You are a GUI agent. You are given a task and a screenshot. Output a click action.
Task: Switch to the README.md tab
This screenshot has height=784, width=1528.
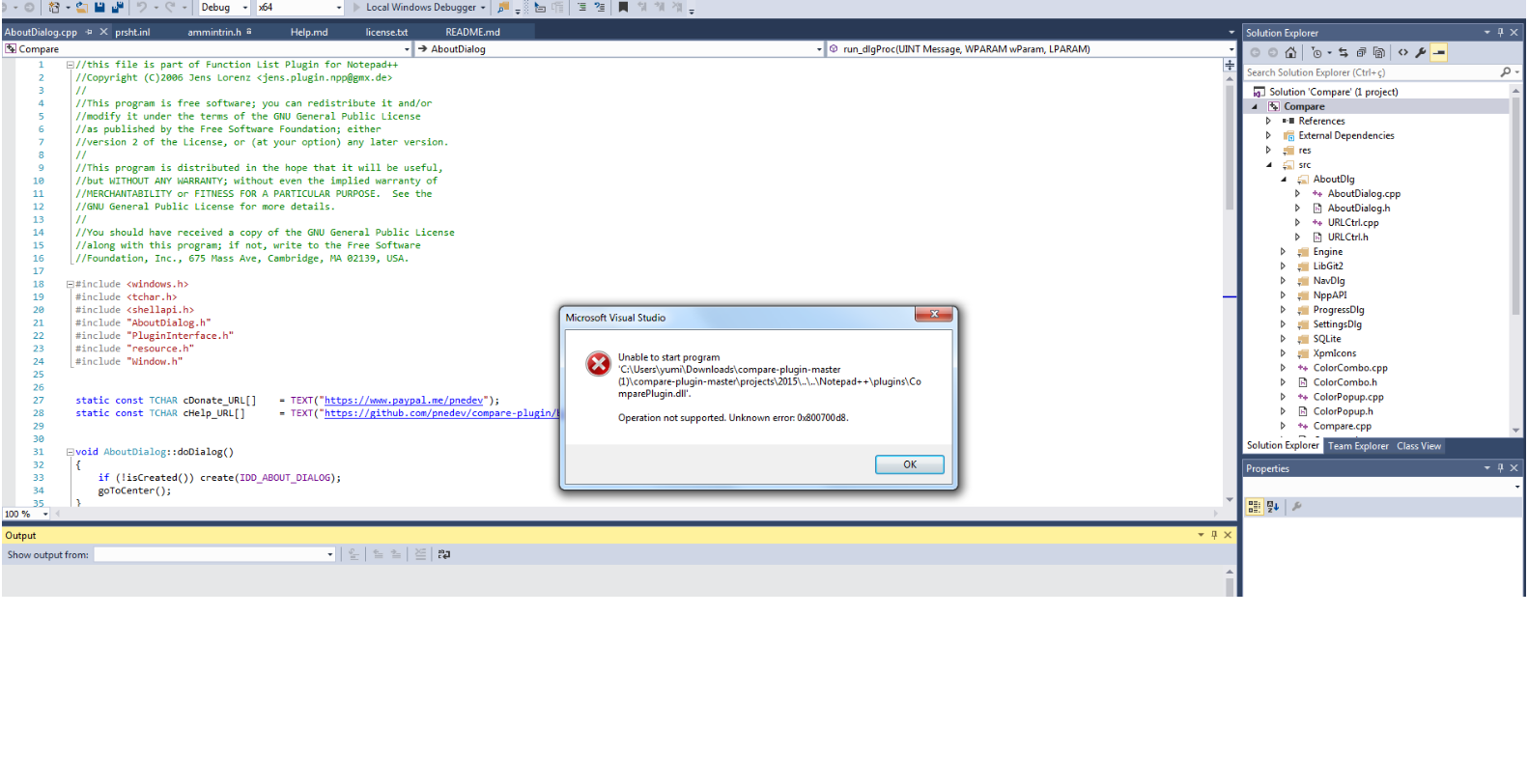pos(472,32)
